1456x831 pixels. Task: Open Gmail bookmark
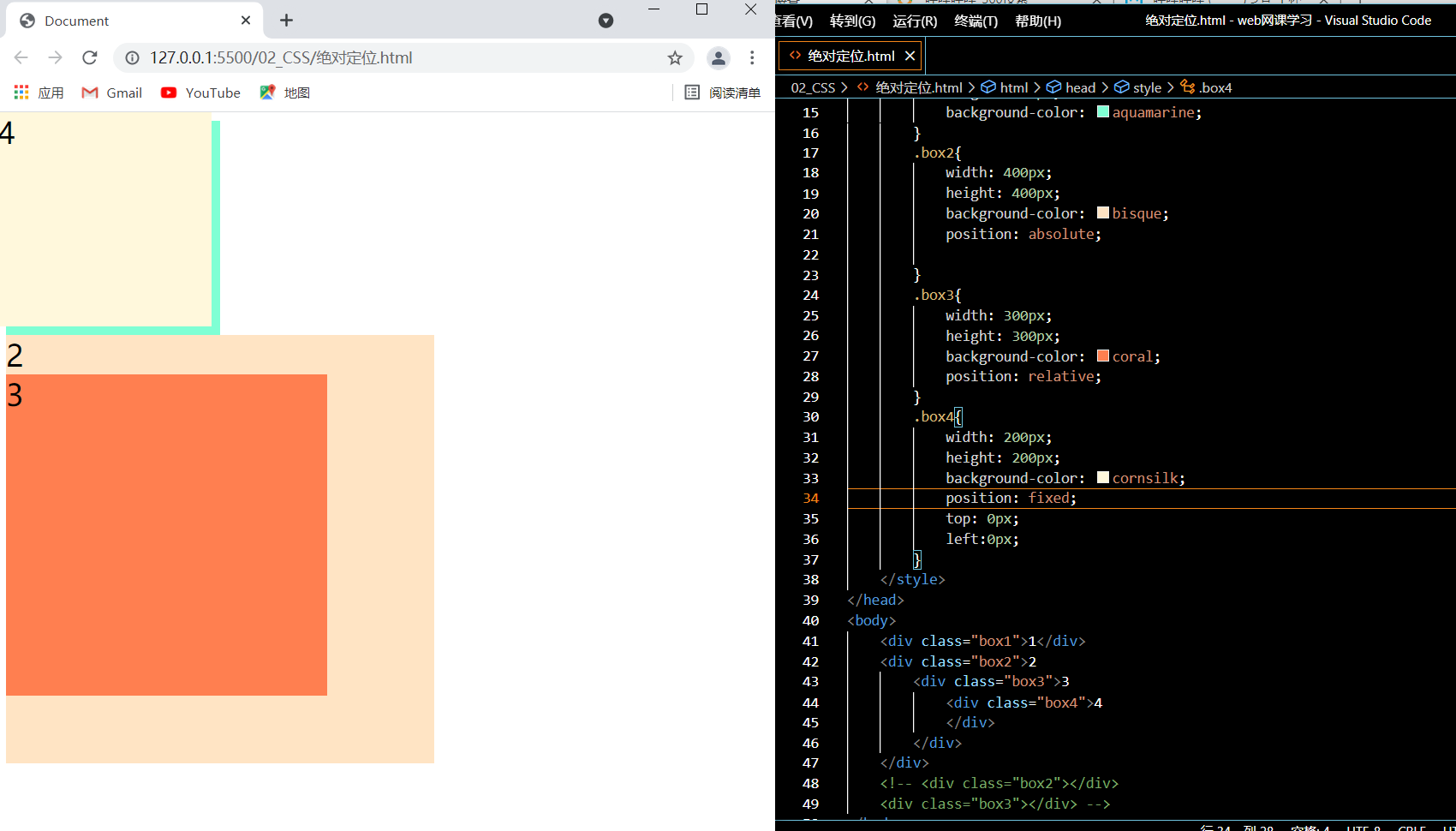(112, 93)
